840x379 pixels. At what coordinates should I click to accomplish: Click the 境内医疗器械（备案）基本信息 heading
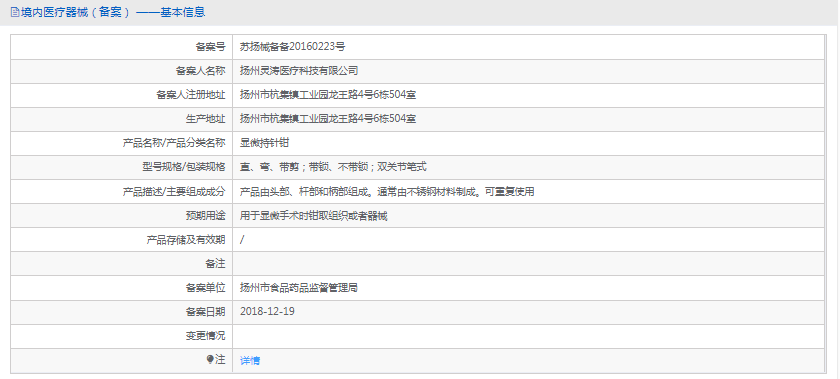point(112,12)
